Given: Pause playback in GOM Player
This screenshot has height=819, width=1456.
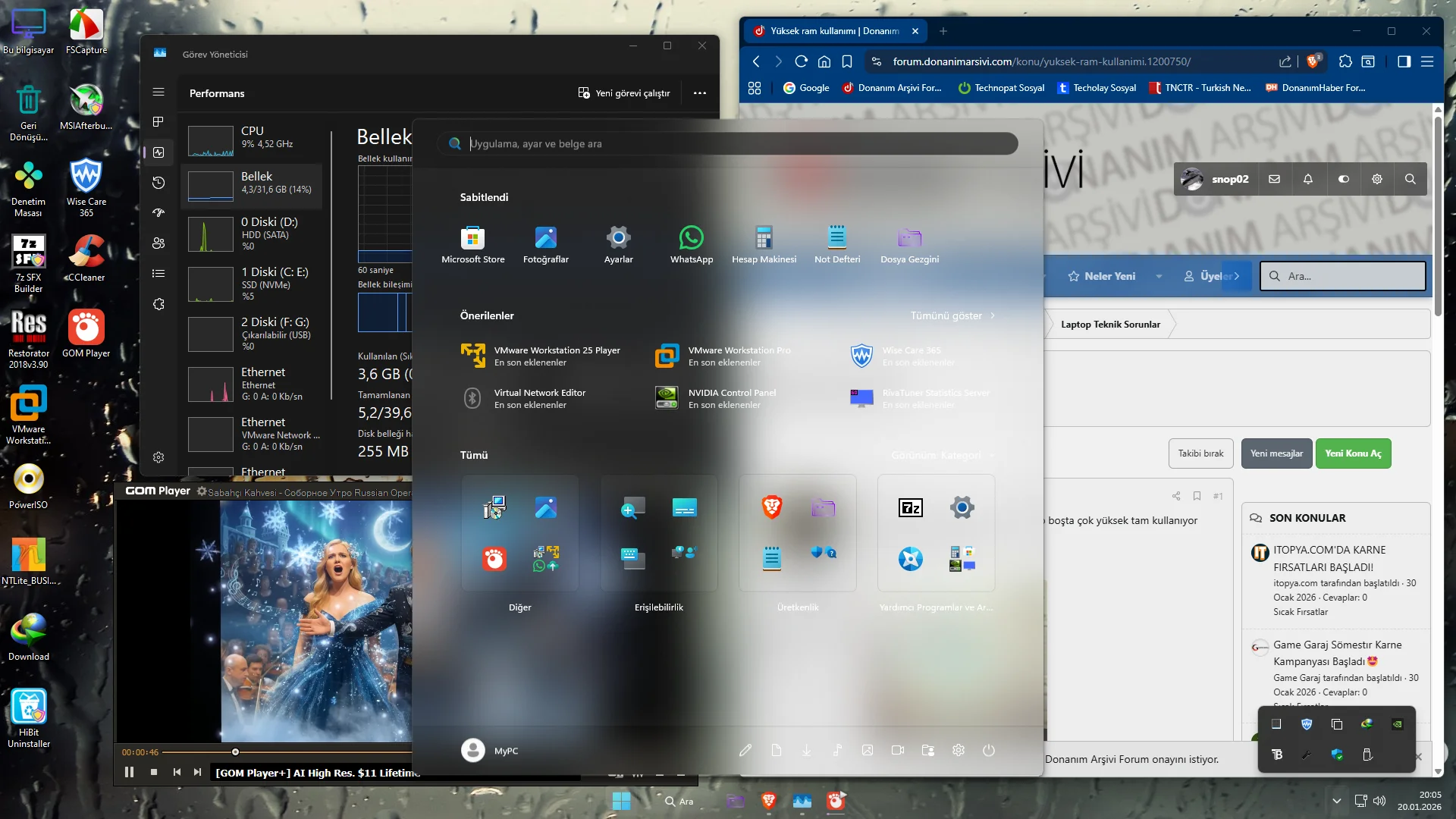Looking at the screenshot, I should click(129, 772).
